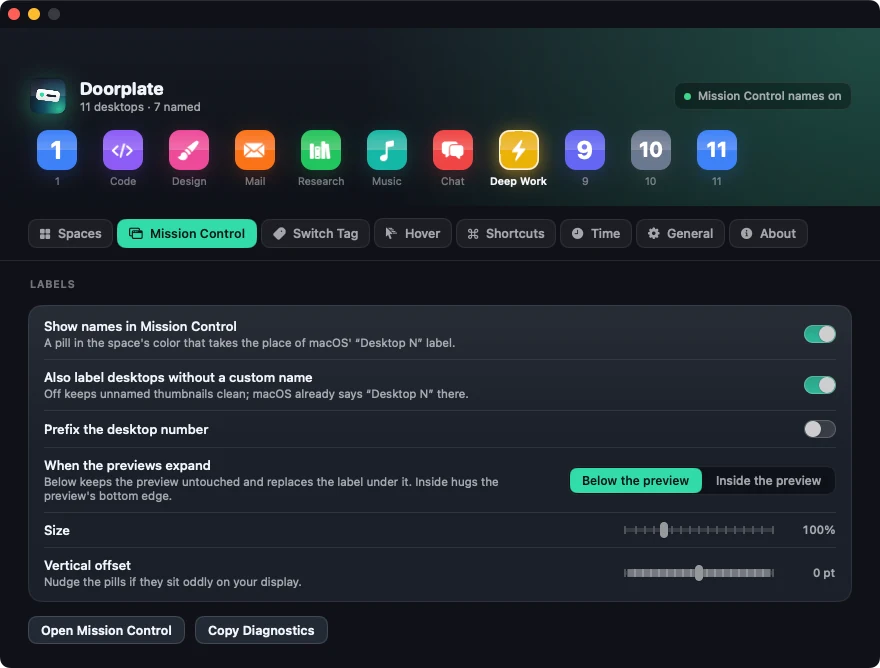Click Copy Diagnostics button
This screenshot has height=668, width=880.
click(261, 630)
